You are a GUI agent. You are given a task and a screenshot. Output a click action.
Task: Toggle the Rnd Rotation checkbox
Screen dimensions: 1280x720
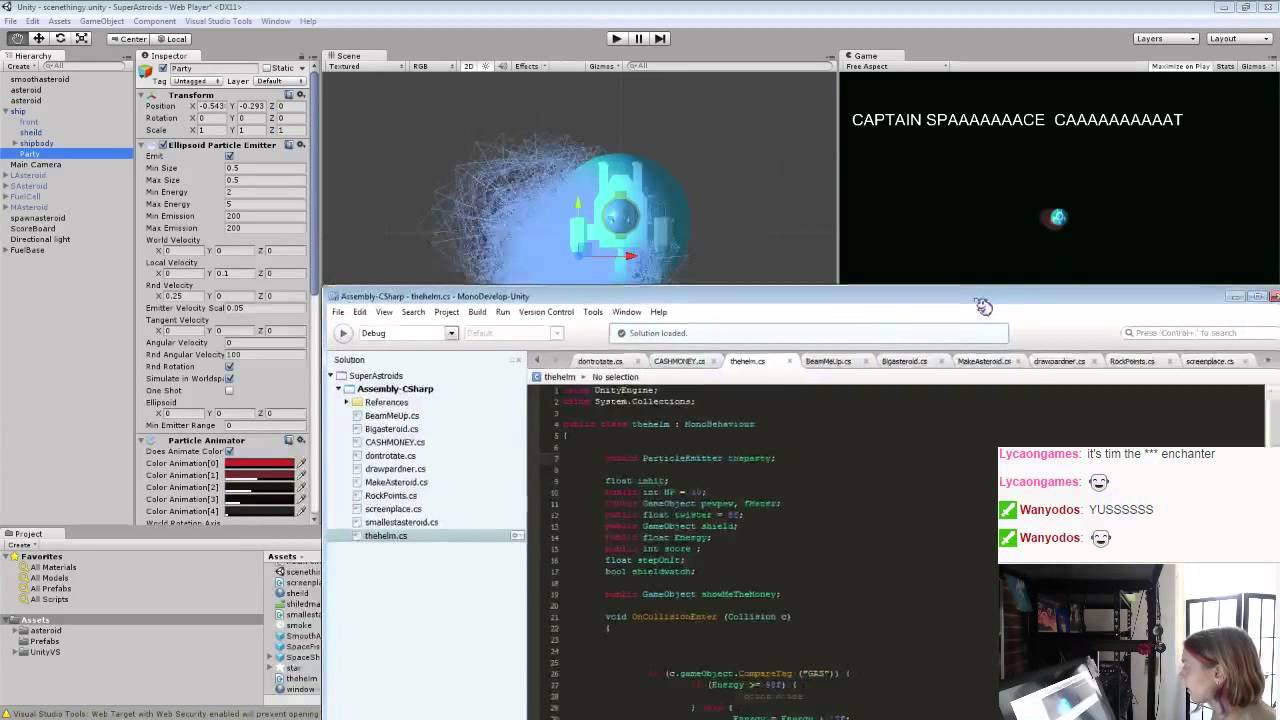(229, 367)
